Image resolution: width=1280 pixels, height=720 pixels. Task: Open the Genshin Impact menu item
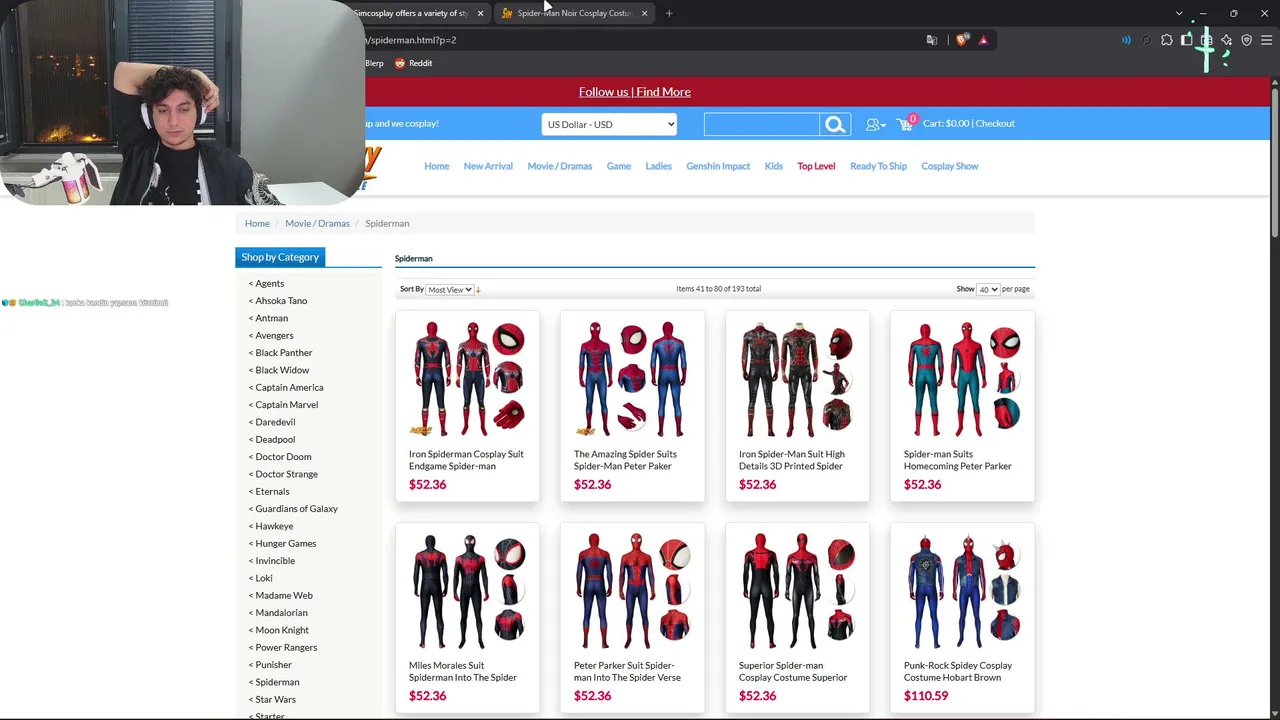tap(718, 166)
